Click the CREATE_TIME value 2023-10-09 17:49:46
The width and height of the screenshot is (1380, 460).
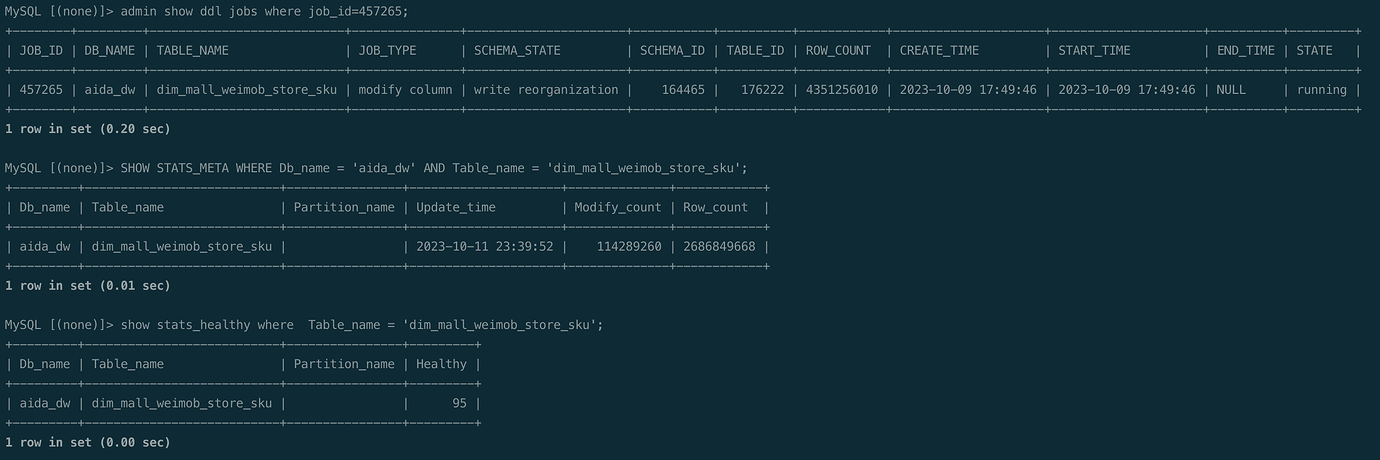(968, 90)
